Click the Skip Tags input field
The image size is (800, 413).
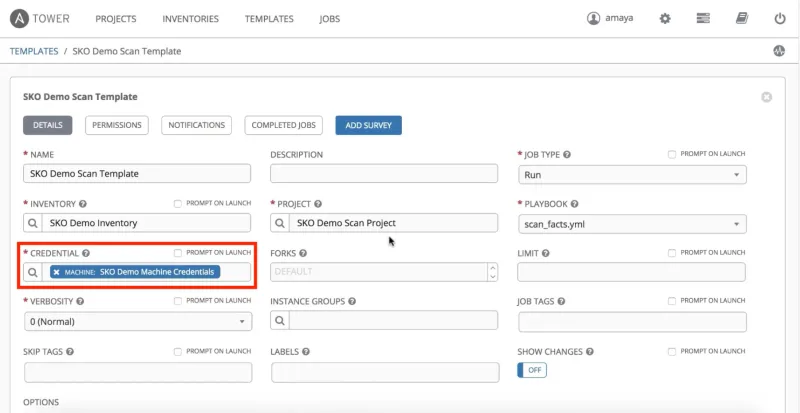[138, 373]
